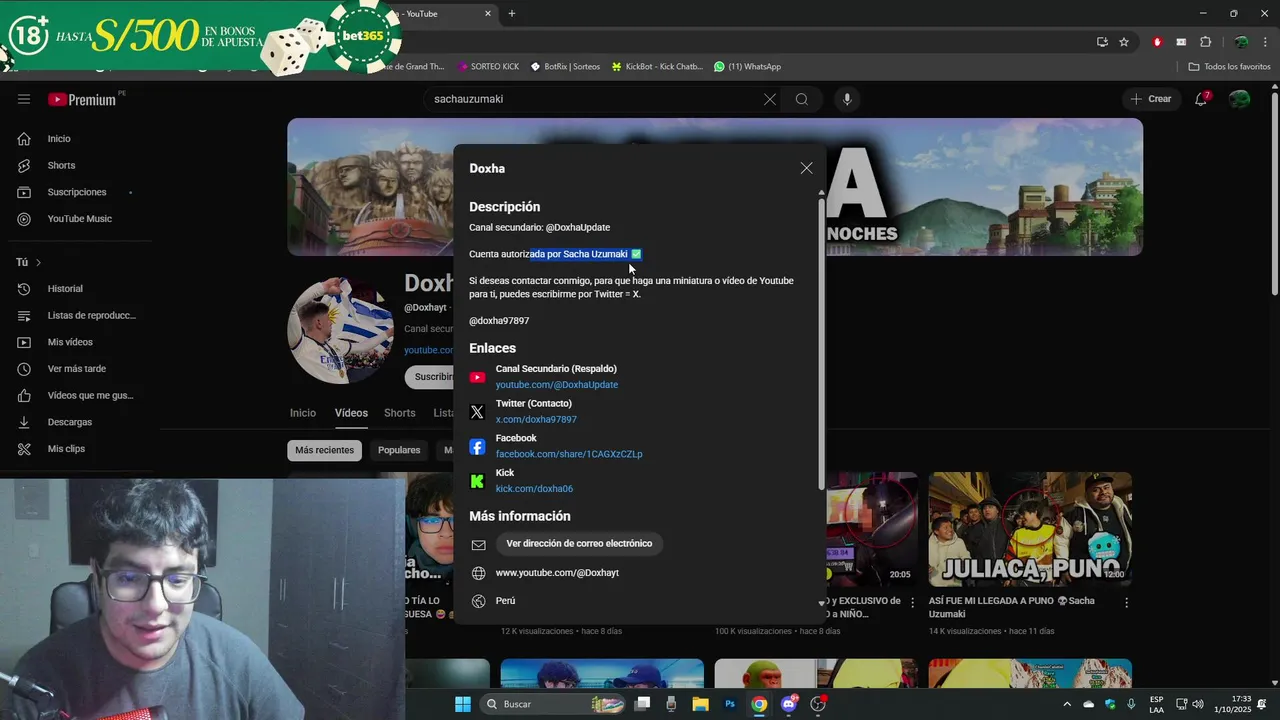Switch to the Inicio channel tab

click(x=303, y=413)
